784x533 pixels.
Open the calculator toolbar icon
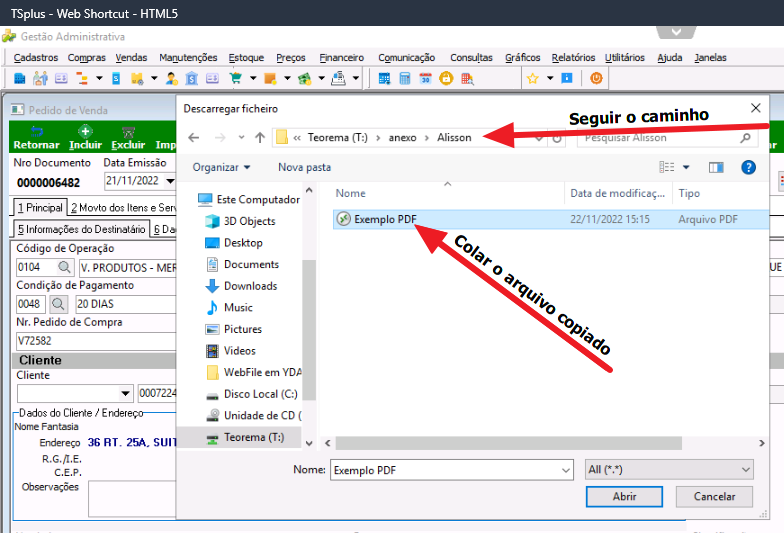[405, 78]
